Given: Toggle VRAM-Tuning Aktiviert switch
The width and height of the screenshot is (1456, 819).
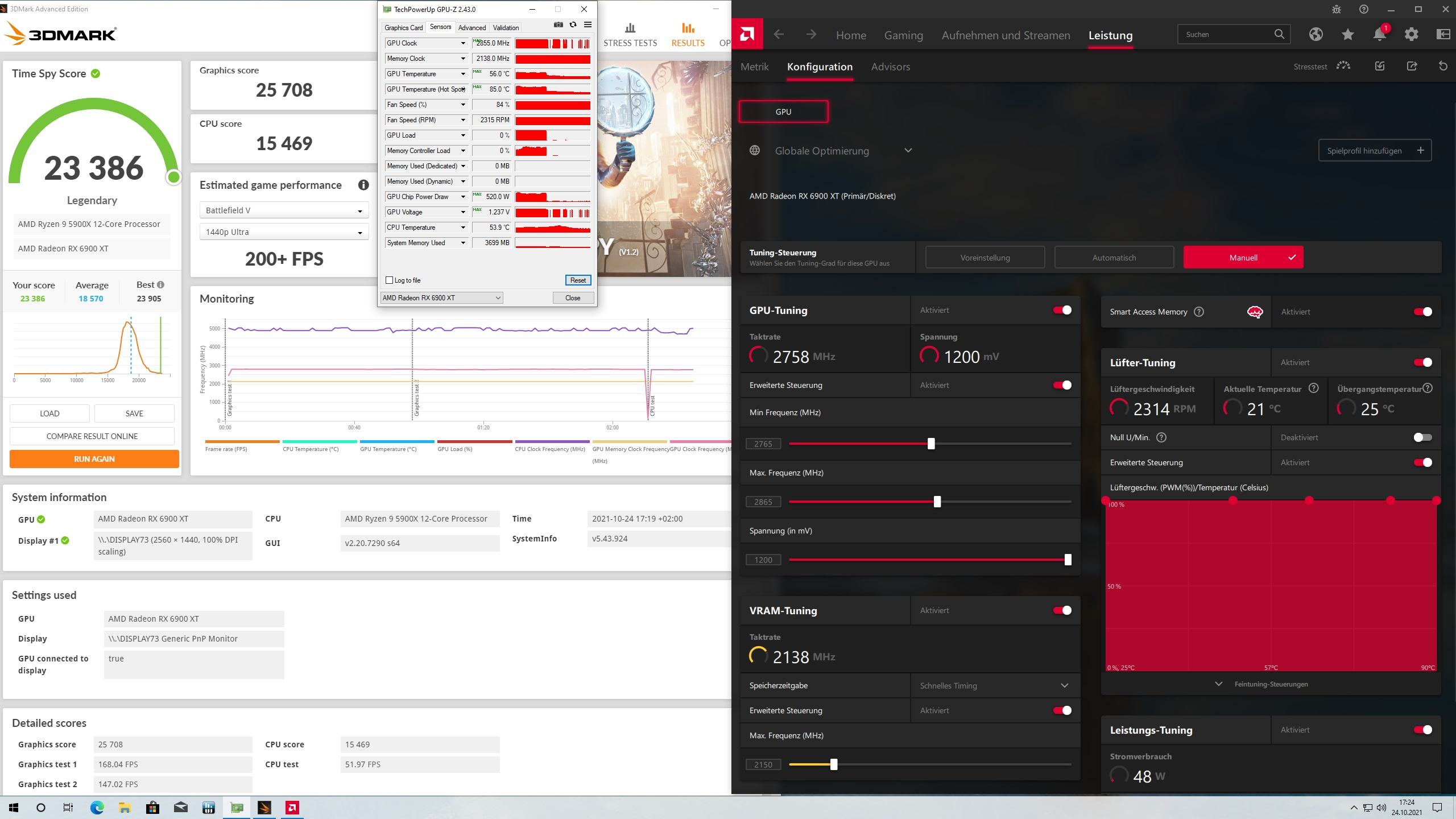Looking at the screenshot, I should pos(1062,610).
